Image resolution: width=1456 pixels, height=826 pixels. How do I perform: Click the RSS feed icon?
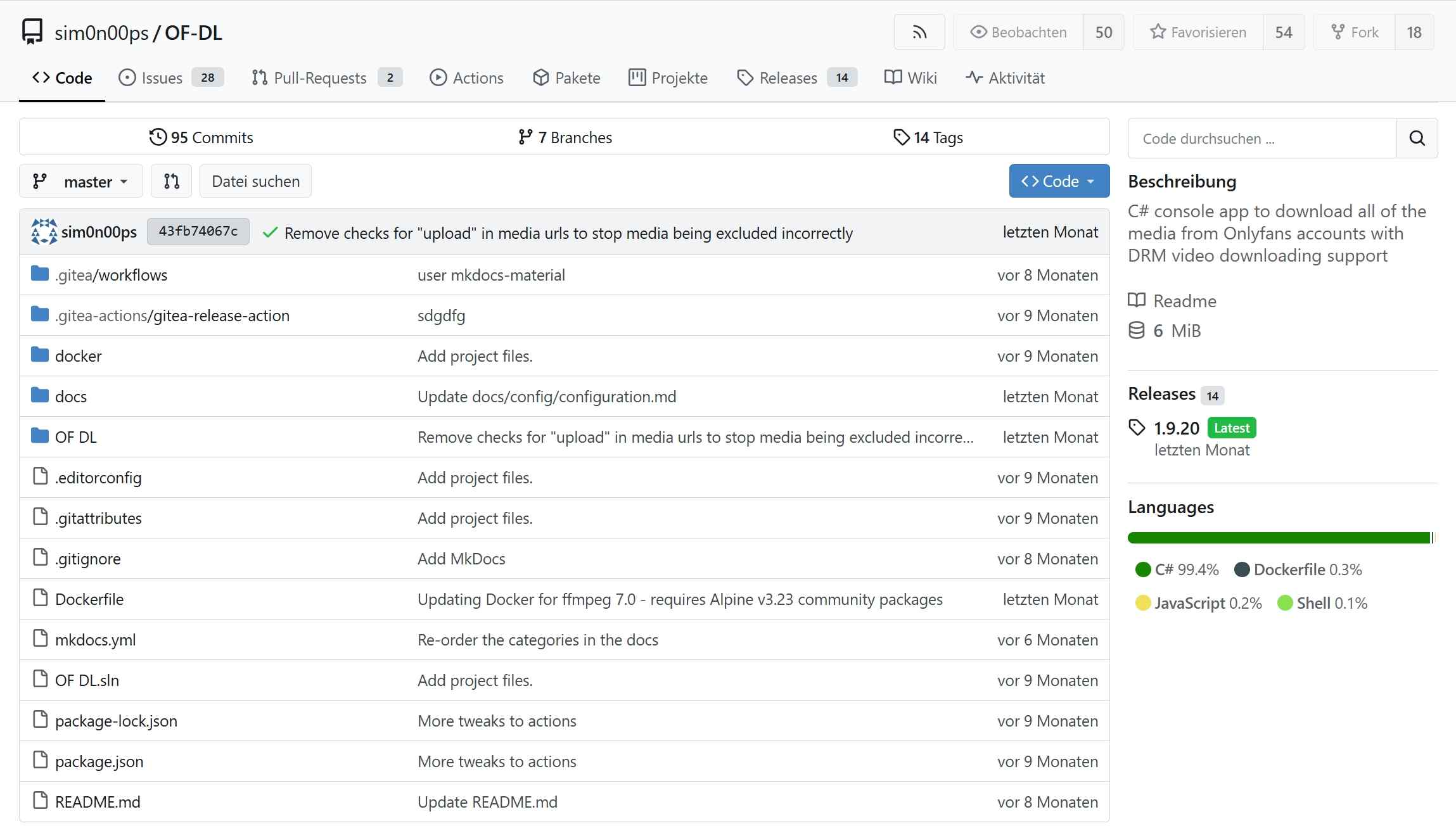(x=919, y=32)
